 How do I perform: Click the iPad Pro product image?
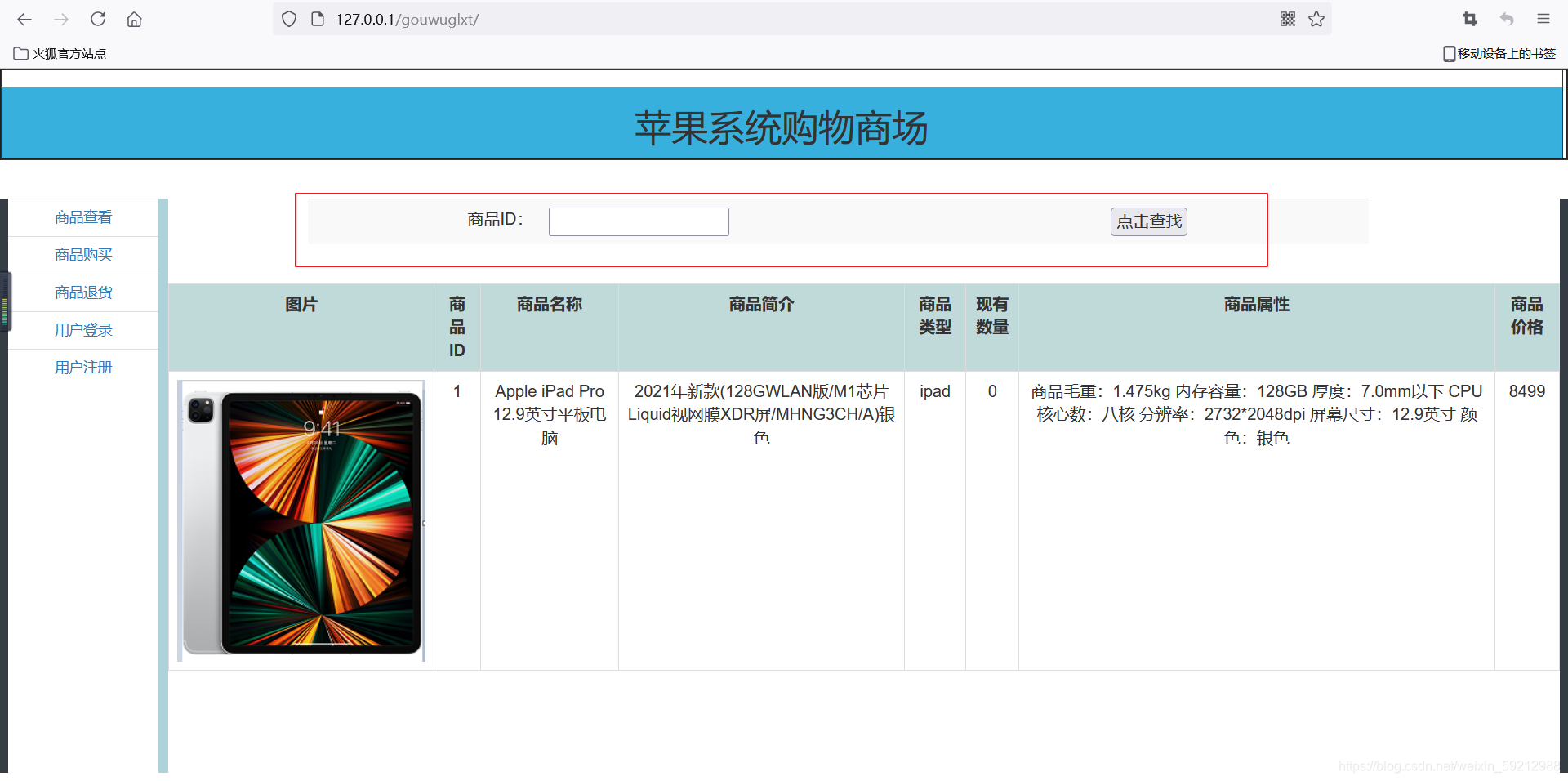(x=301, y=521)
